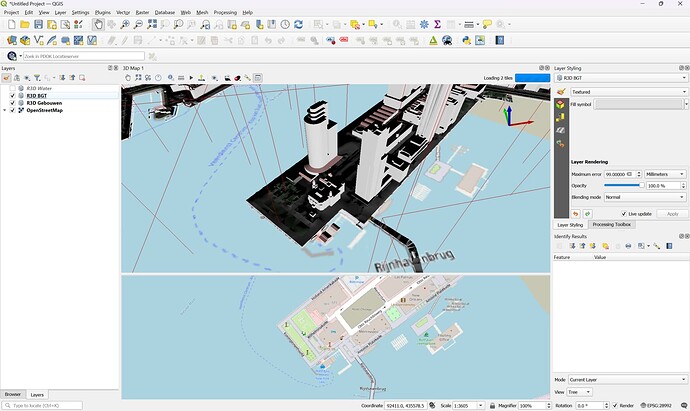Toggle the Render checkbox in status bar
690x411 pixels.
click(614, 405)
